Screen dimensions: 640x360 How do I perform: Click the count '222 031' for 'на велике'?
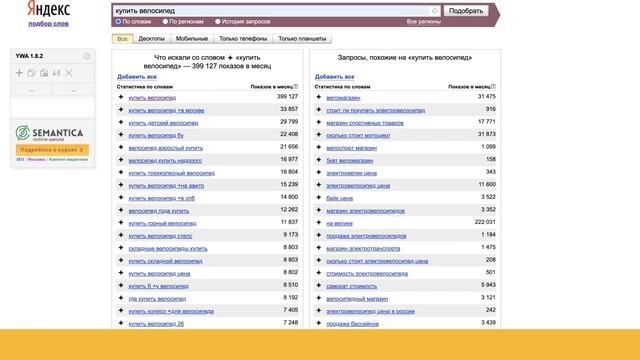485,222
